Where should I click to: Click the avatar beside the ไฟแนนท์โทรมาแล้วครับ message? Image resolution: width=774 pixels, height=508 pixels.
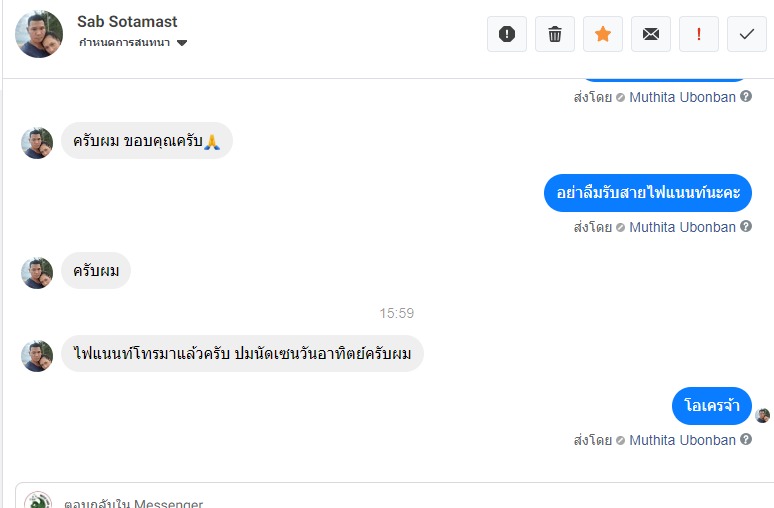(x=37, y=356)
